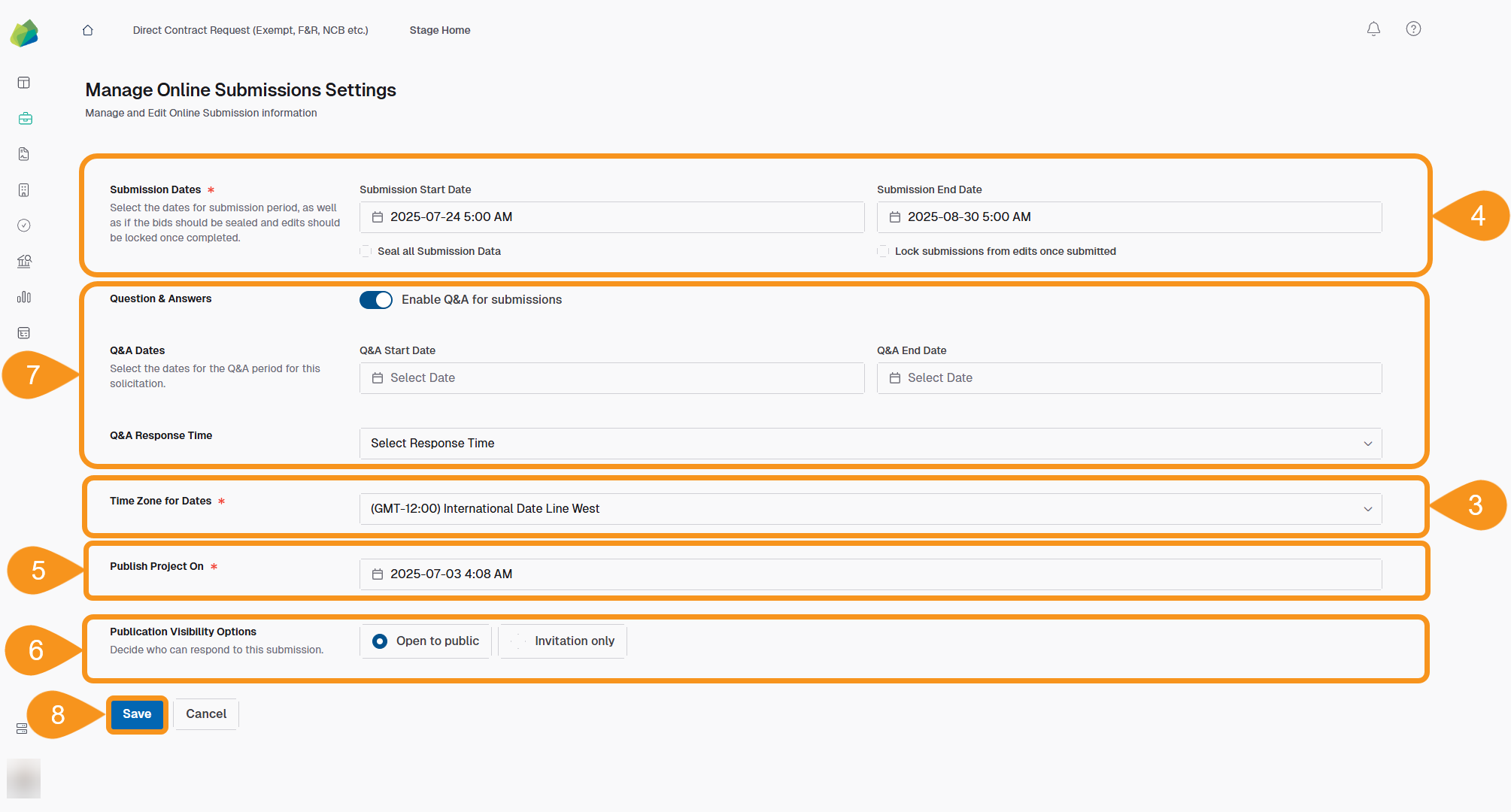
Task: Open the bar chart analytics icon
Action: tap(23, 297)
